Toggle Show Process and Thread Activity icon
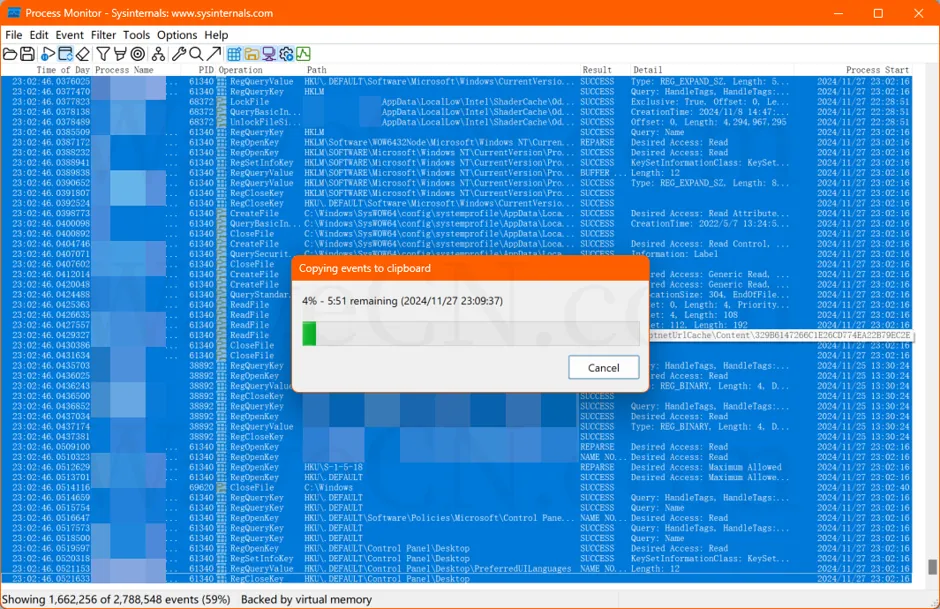Image resolution: width=940 pixels, height=609 pixels. [286, 54]
